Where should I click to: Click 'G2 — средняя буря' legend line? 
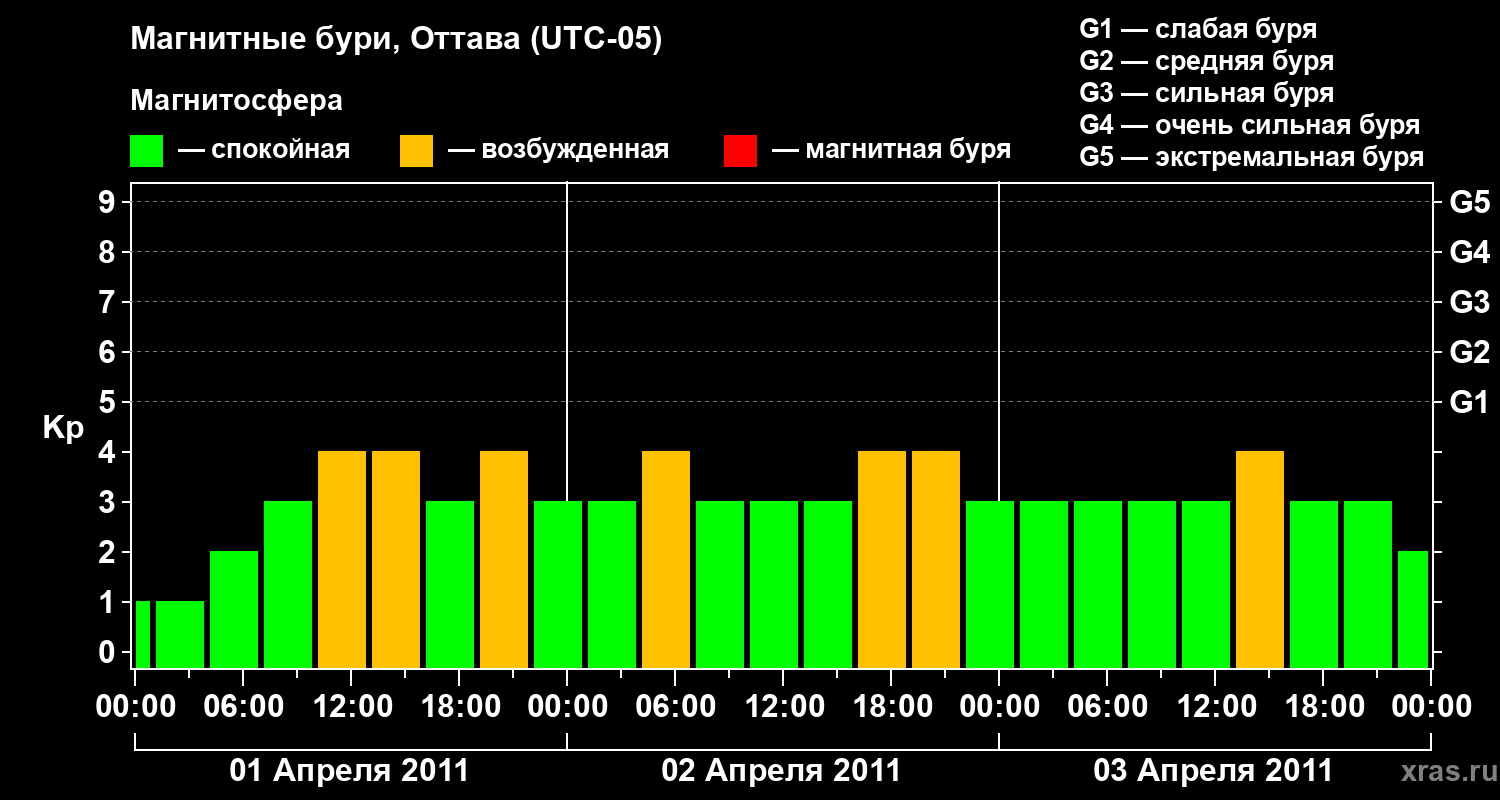click(1207, 61)
